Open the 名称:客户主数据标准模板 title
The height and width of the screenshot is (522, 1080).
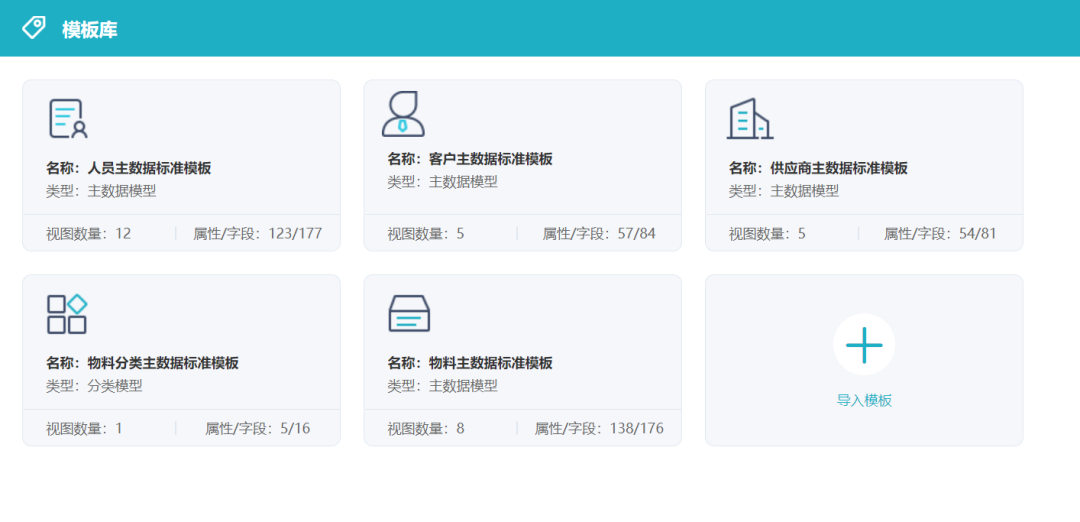470,159
